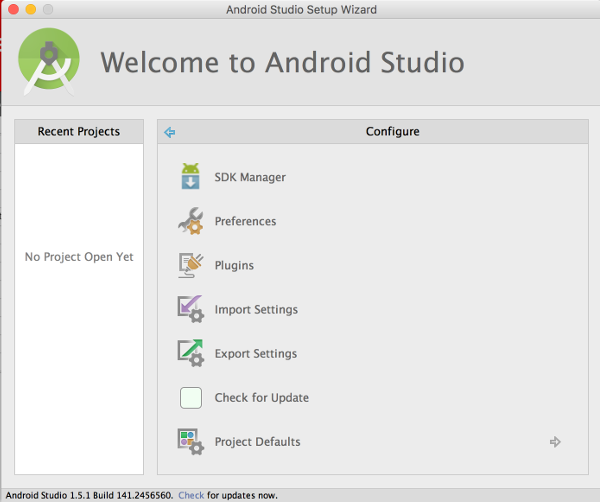Viewport: 600px width, 502px height.
Task: Expand Project Defaults submenu arrow
Action: [555, 442]
